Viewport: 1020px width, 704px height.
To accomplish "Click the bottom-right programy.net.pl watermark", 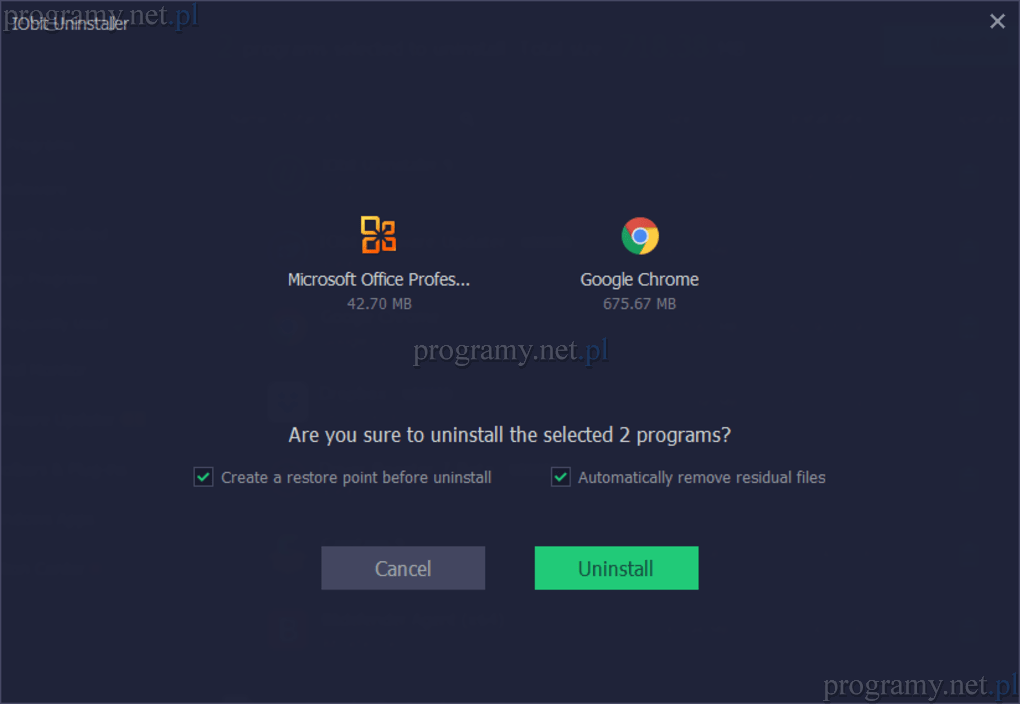I will tap(920, 686).
